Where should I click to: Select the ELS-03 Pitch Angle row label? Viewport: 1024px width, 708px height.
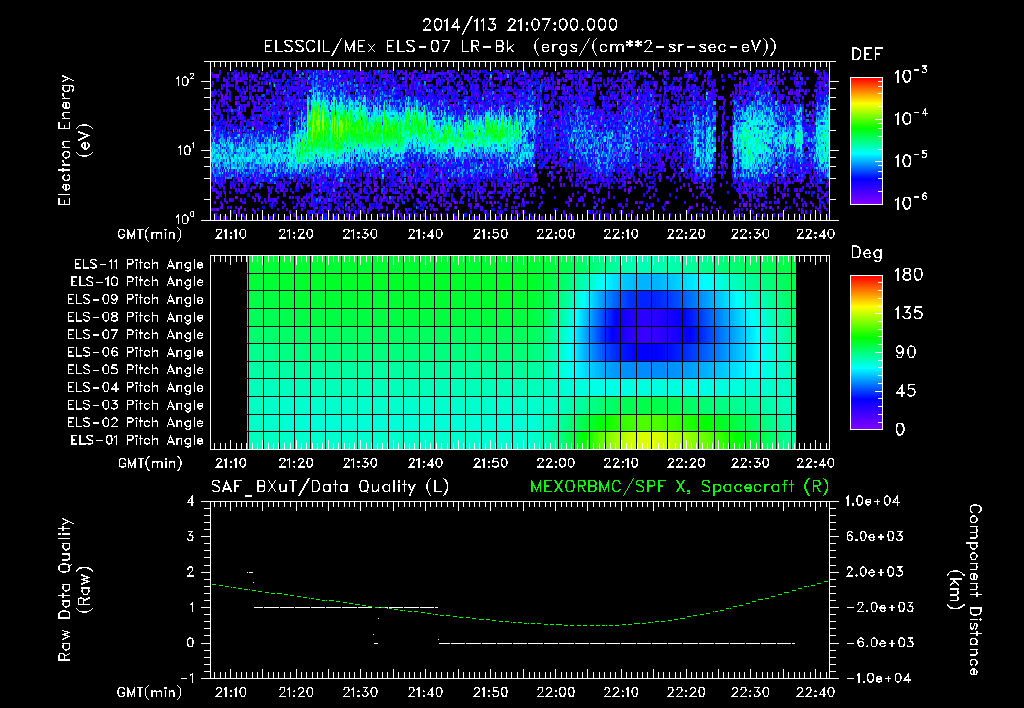point(136,405)
